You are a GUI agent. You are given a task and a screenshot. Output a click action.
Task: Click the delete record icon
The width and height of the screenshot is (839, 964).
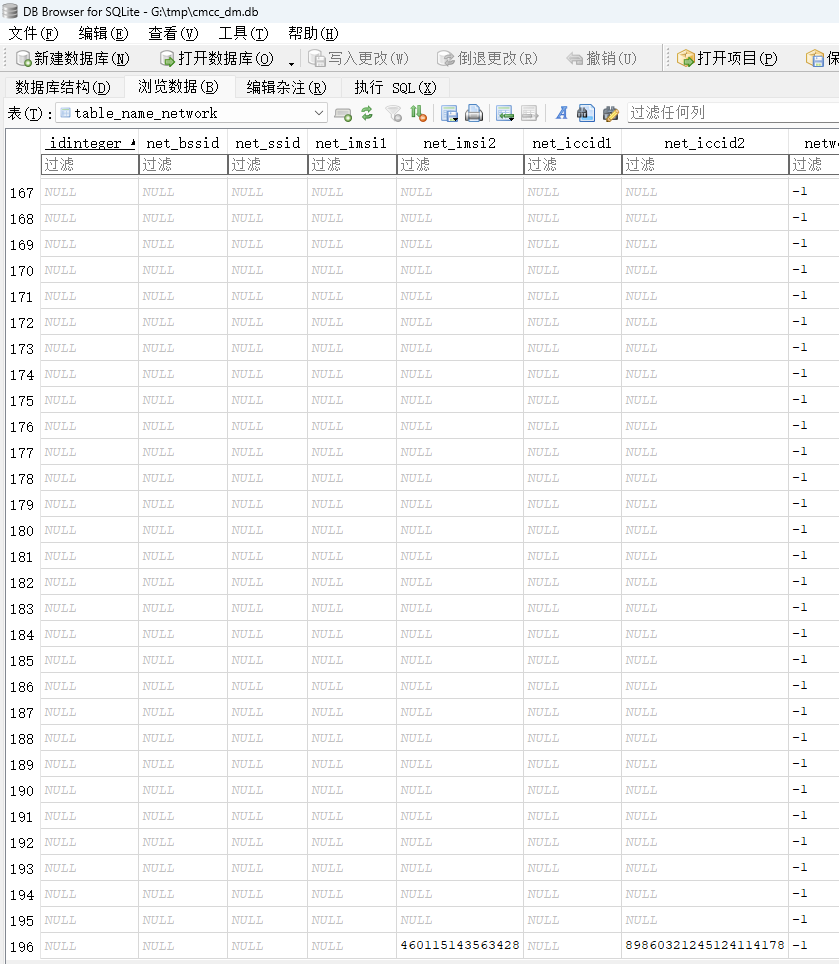(x=529, y=113)
